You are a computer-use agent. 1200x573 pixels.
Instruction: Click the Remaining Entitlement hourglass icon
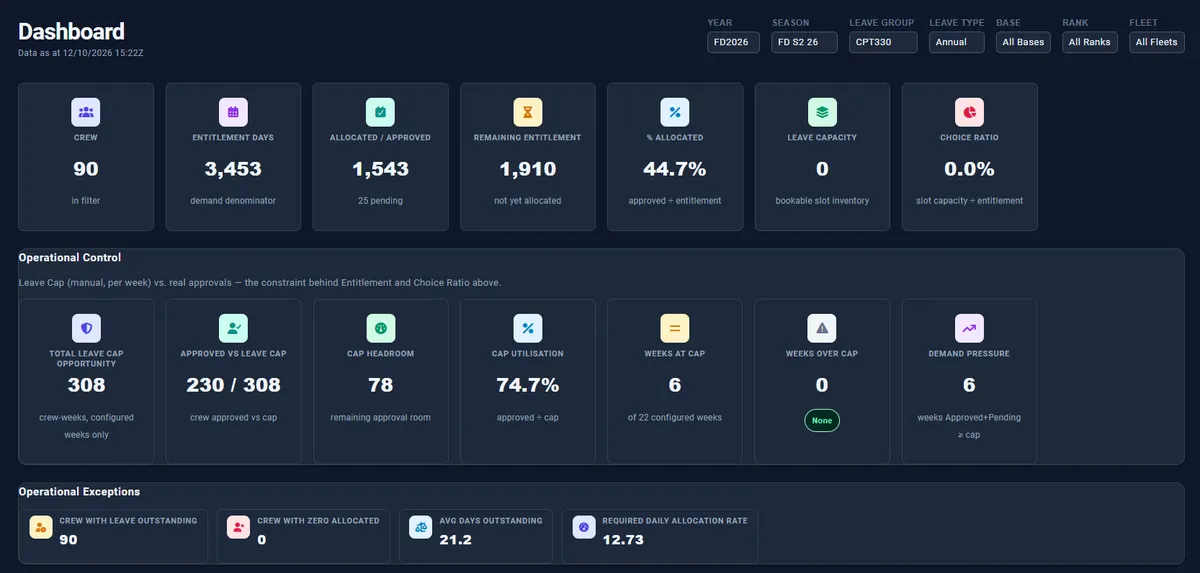528,112
